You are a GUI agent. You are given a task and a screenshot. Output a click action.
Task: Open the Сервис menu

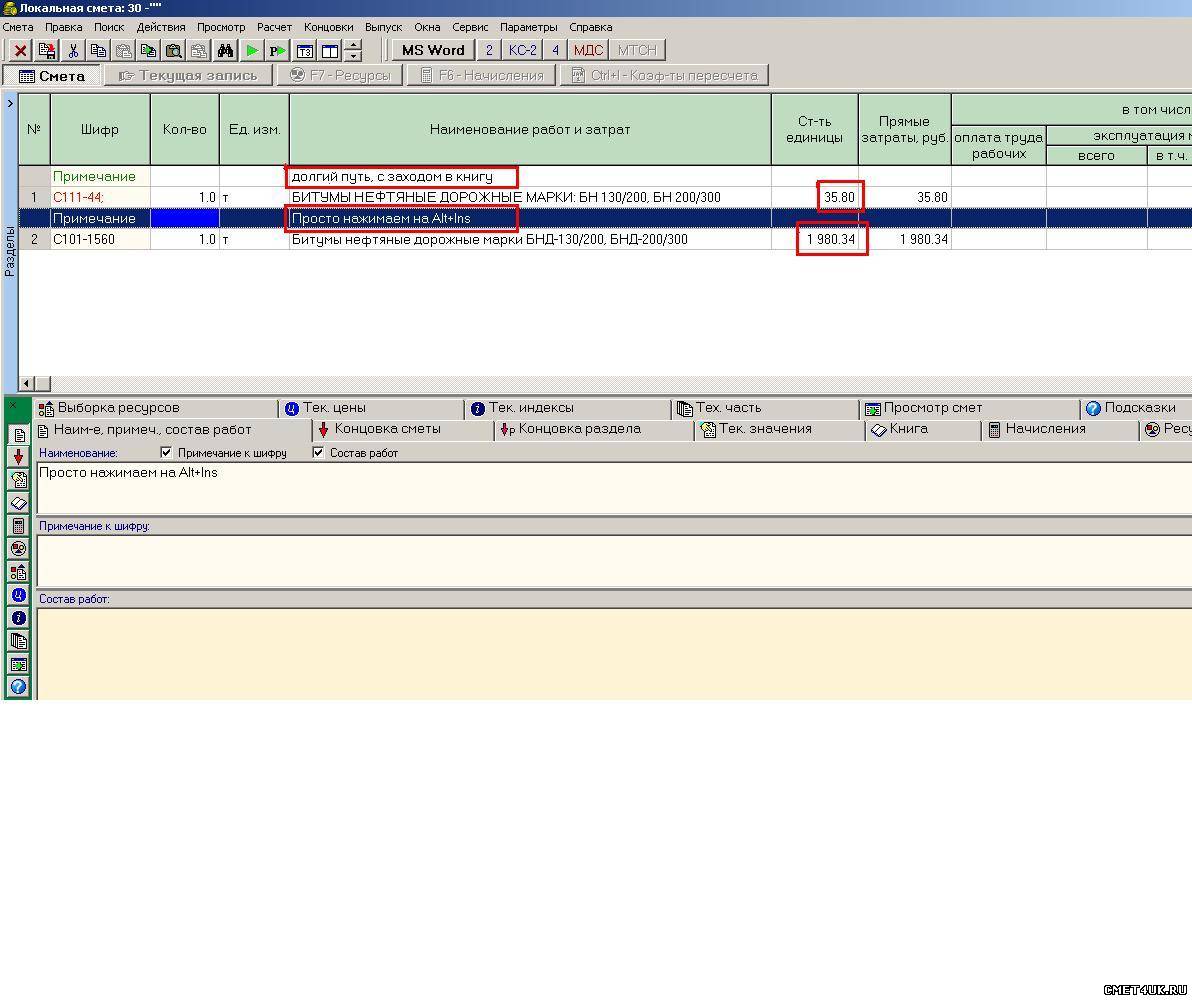coord(470,27)
